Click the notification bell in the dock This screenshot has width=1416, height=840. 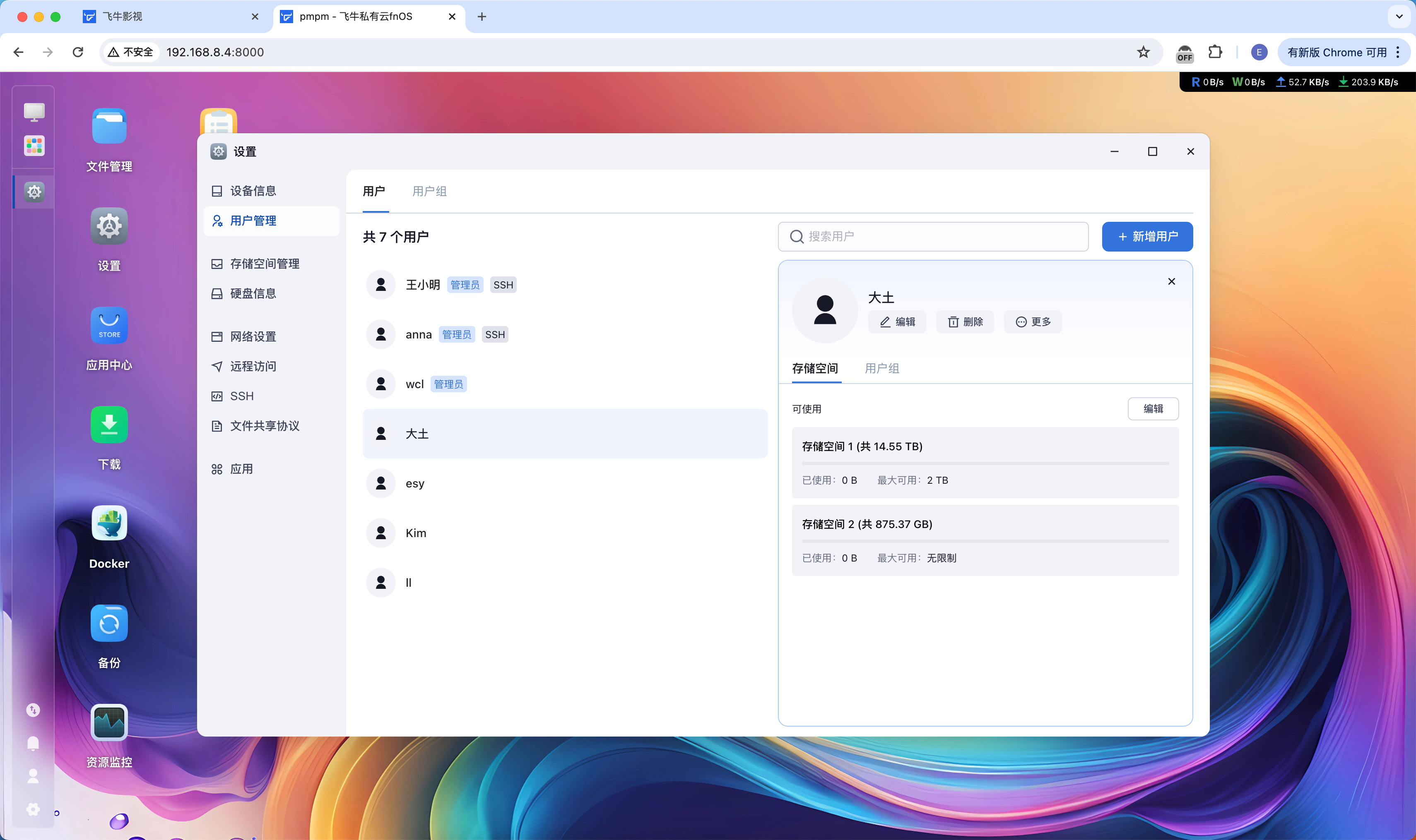[34, 743]
